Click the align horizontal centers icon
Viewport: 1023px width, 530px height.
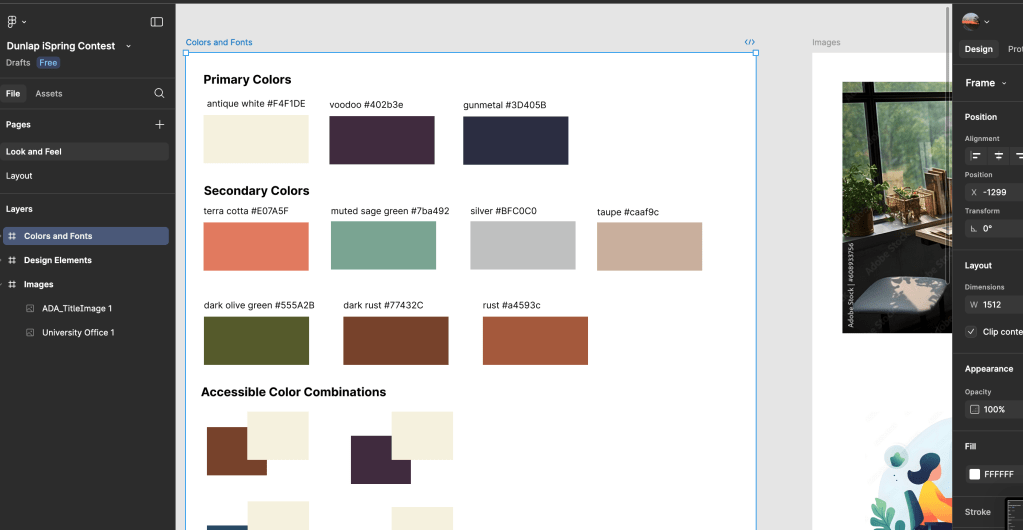pos(998,156)
